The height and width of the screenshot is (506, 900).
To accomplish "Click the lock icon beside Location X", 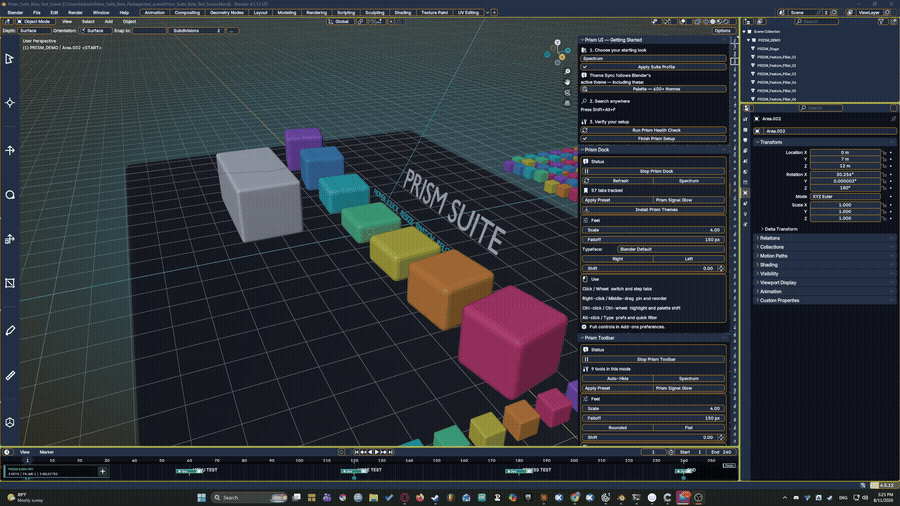I will click(885, 153).
